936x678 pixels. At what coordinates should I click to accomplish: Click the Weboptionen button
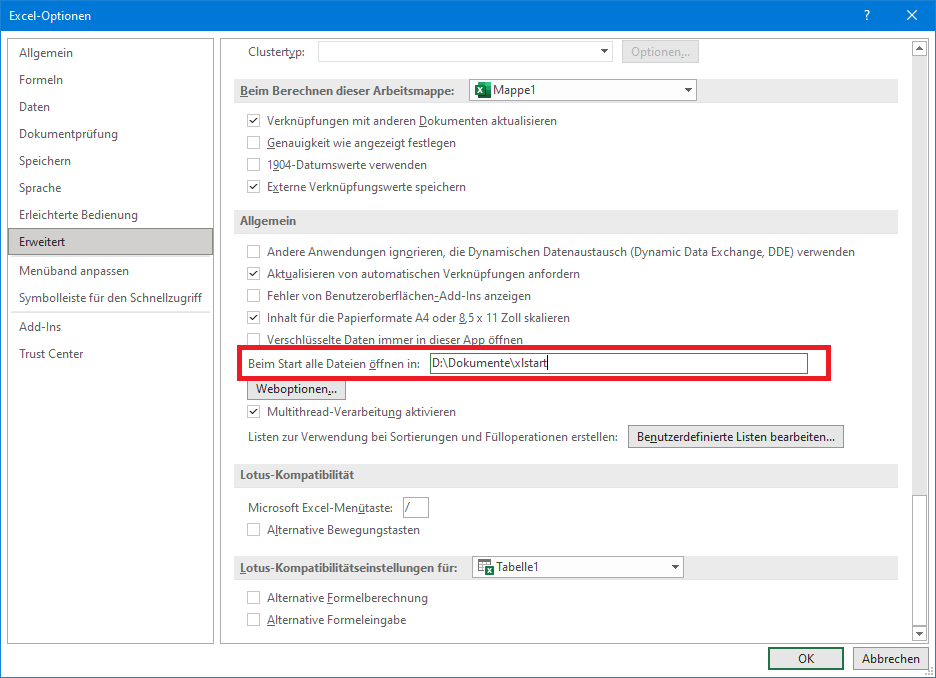pyautogui.click(x=296, y=389)
